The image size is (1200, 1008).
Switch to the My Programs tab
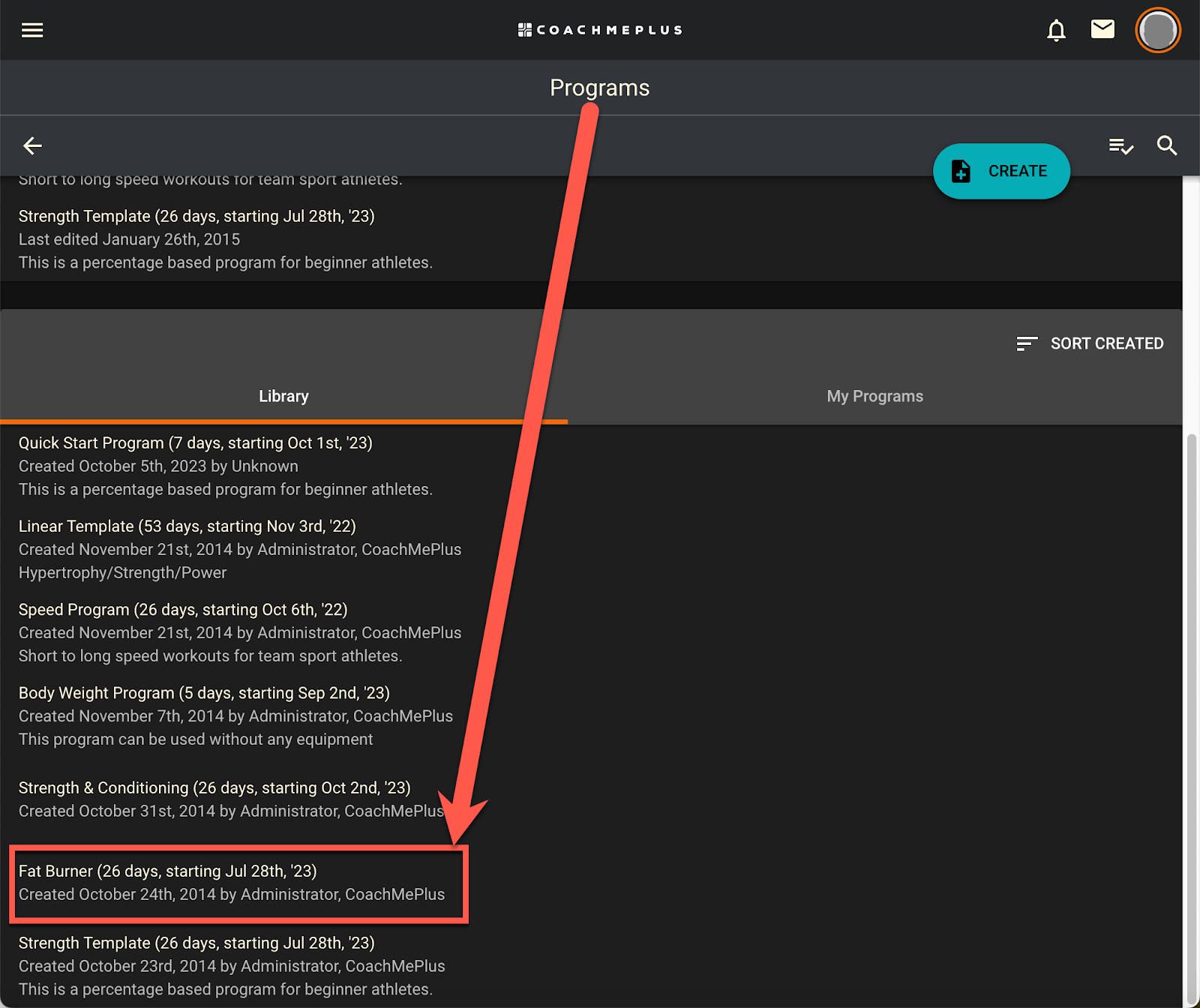(x=874, y=396)
